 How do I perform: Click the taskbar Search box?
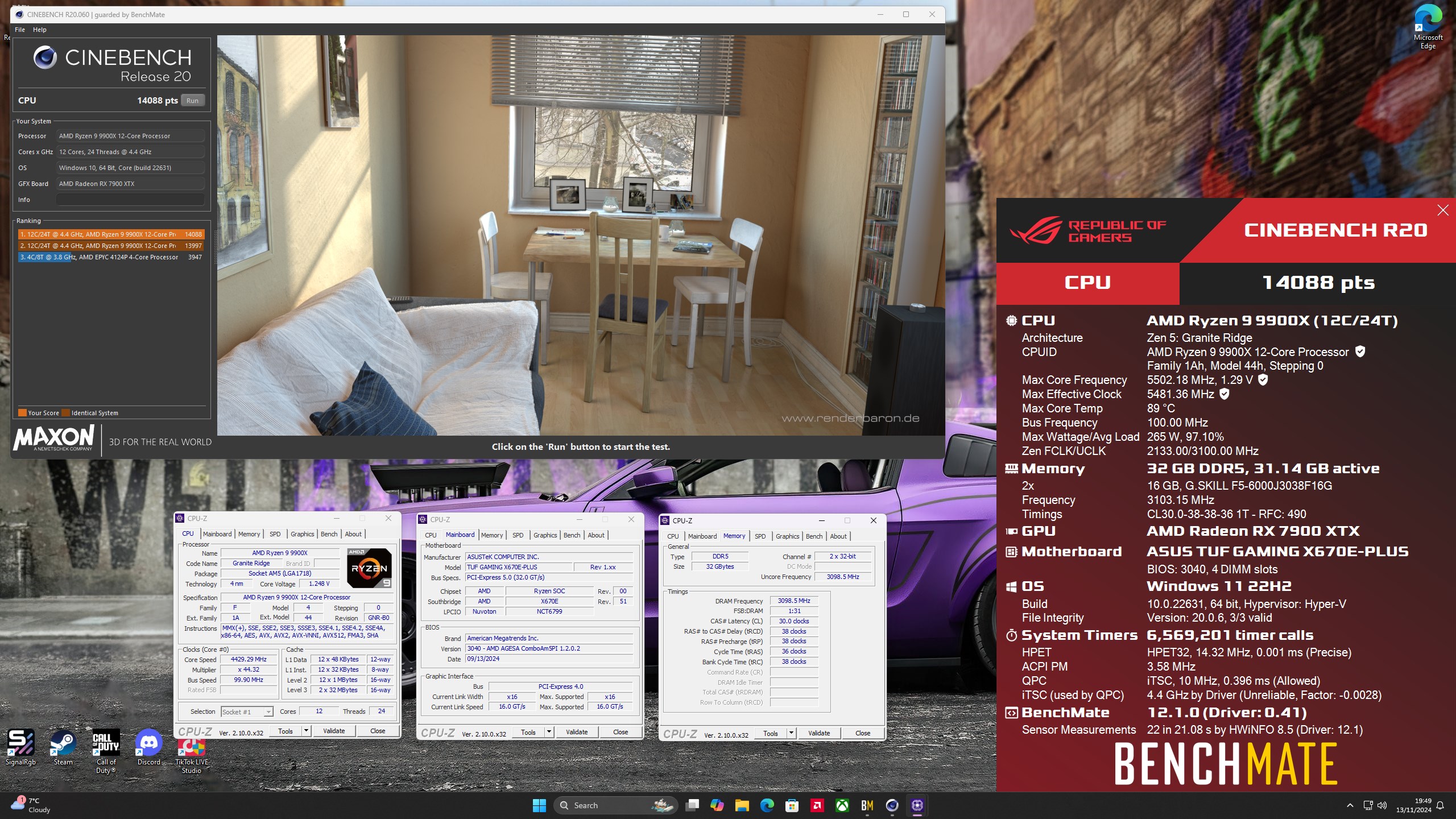615,805
